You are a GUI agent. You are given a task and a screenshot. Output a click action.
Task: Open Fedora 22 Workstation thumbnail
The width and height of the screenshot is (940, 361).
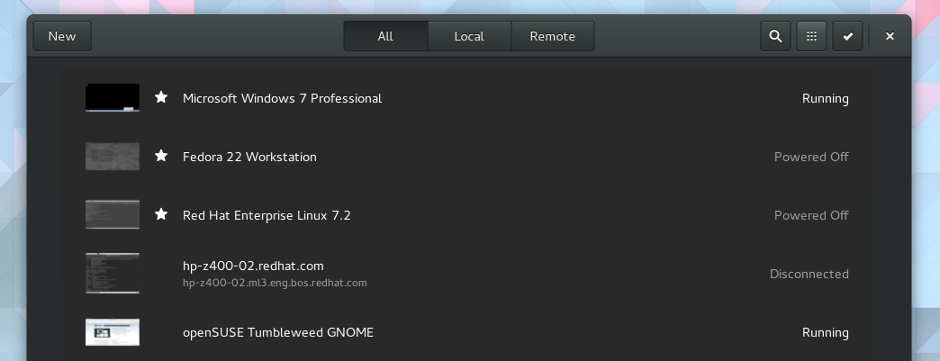(112, 156)
